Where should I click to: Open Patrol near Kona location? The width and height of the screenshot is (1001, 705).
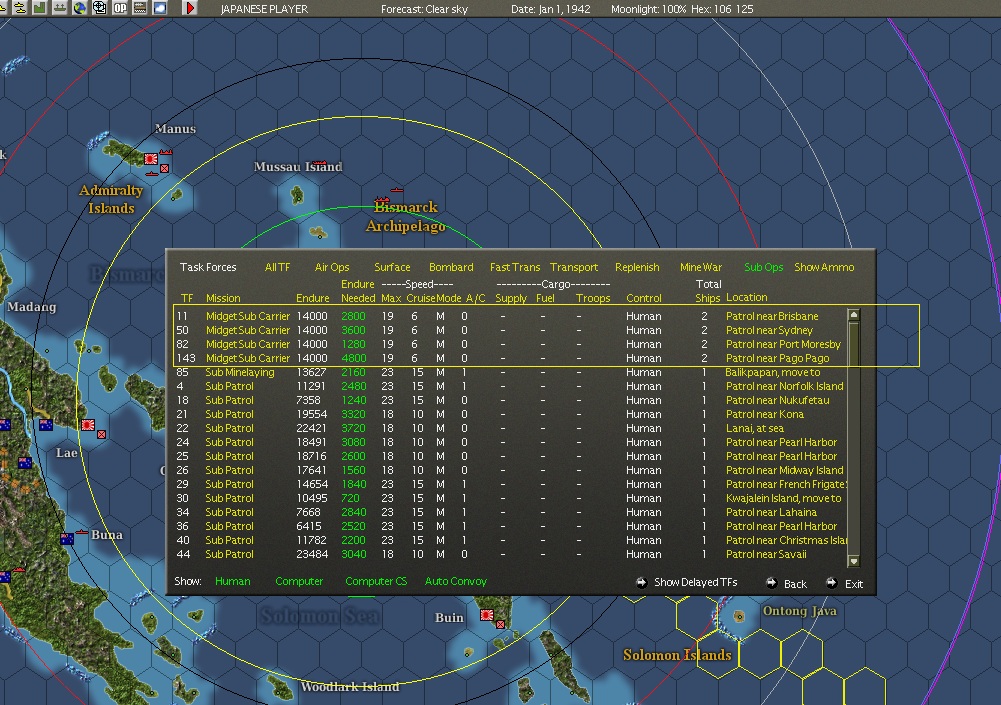765,414
